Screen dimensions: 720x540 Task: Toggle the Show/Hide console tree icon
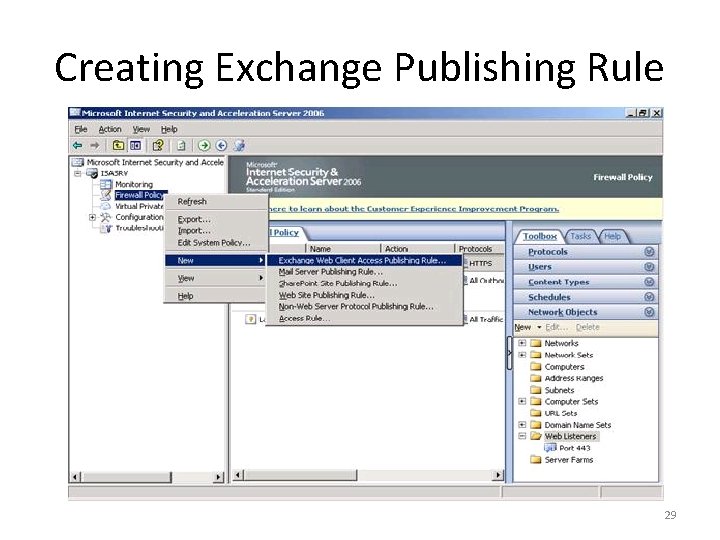point(135,146)
